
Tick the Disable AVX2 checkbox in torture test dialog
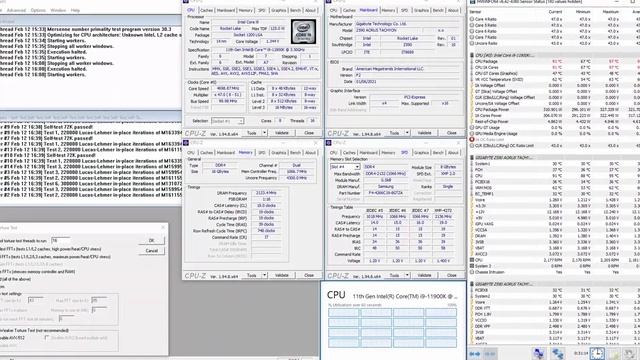(47, 338)
